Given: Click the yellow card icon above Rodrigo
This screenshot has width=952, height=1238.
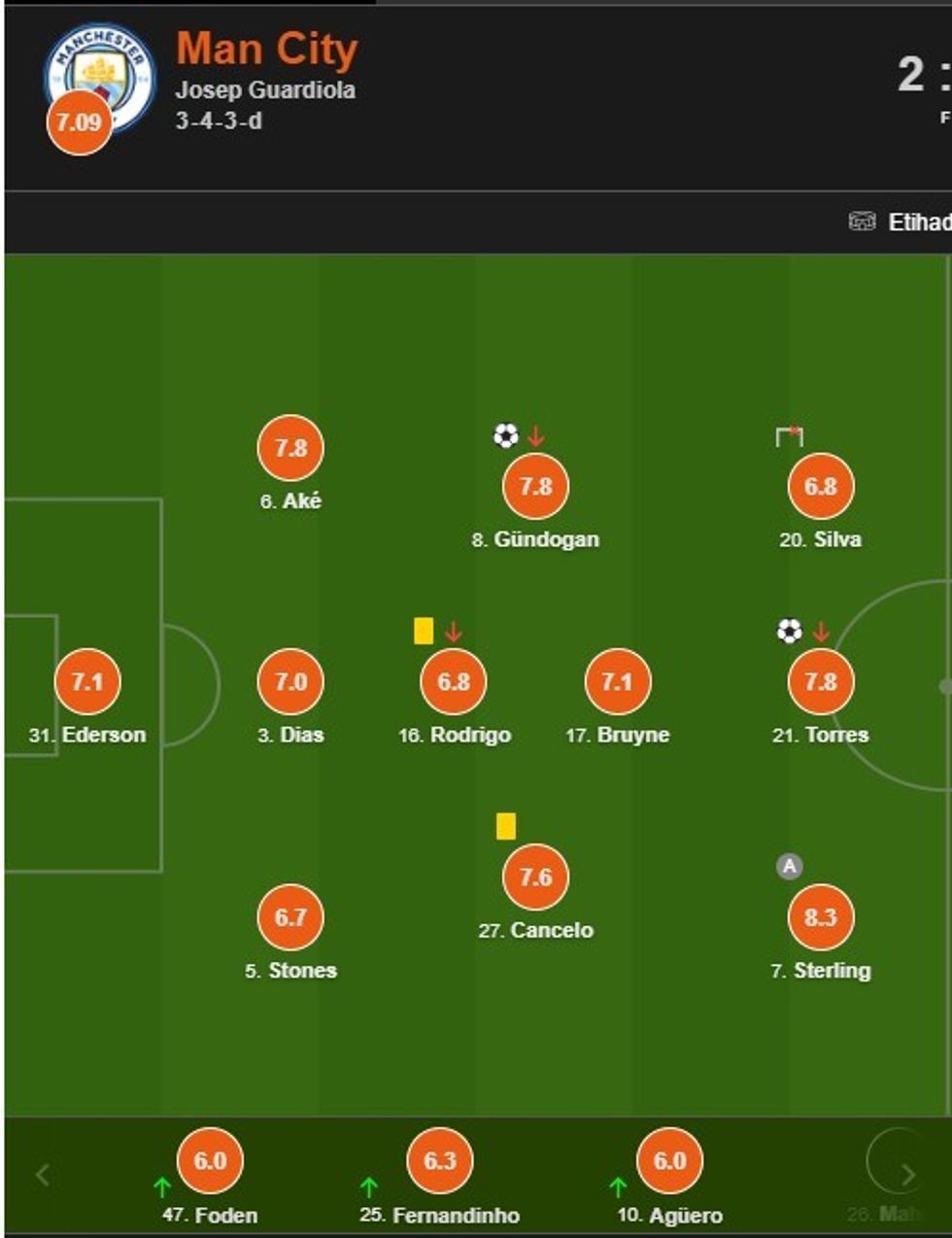Looking at the screenshot, I should pos(424,631).
